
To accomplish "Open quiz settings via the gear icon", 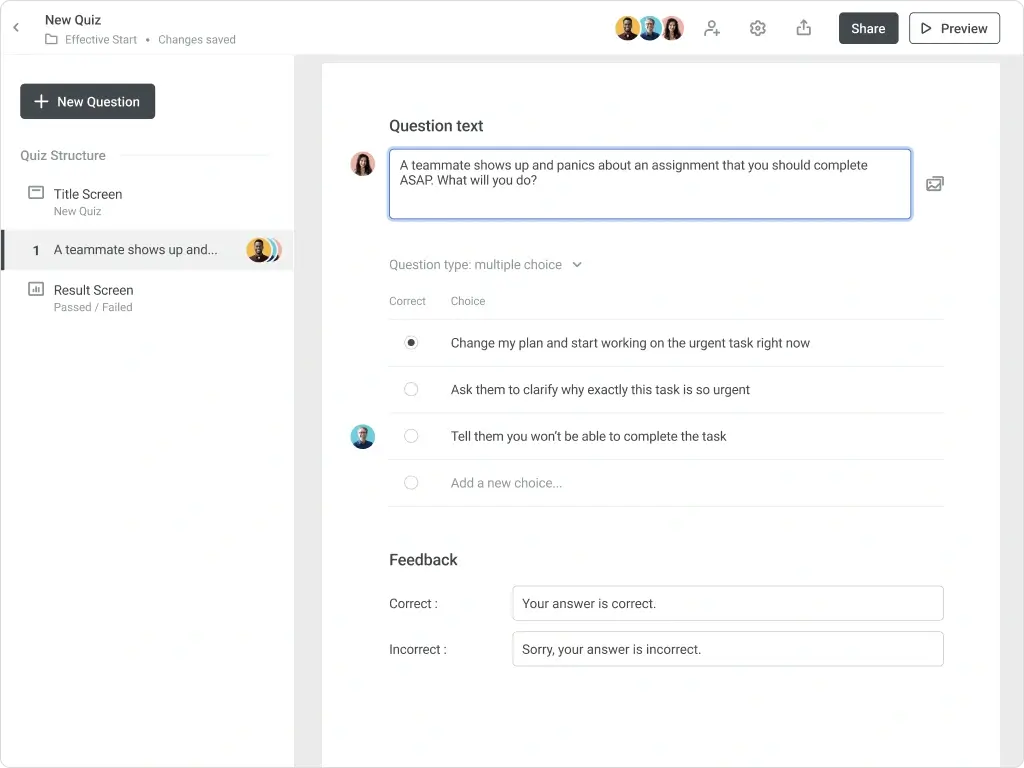I will click(x=757, y=28).
